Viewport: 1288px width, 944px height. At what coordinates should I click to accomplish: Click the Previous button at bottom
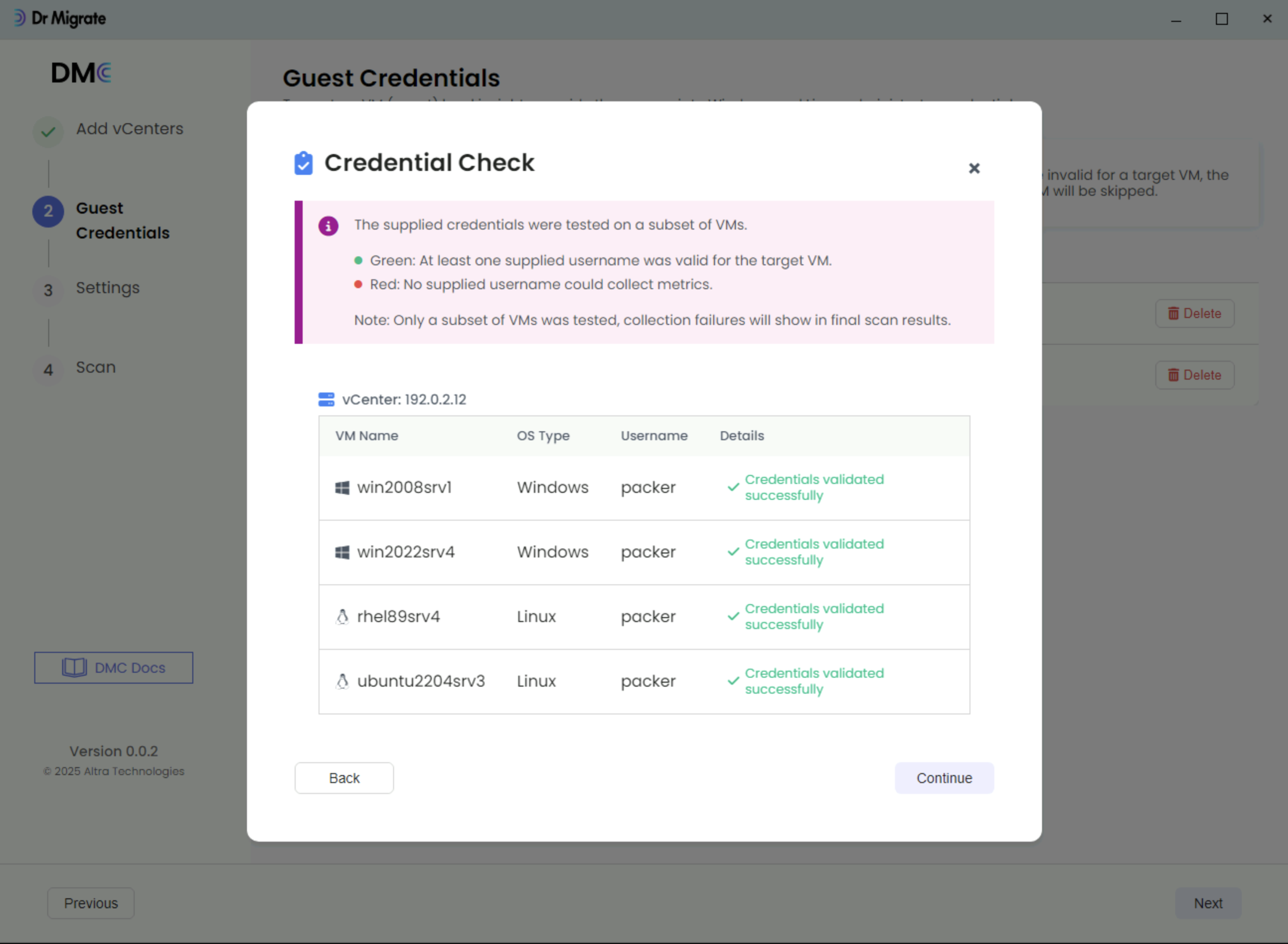91,903
